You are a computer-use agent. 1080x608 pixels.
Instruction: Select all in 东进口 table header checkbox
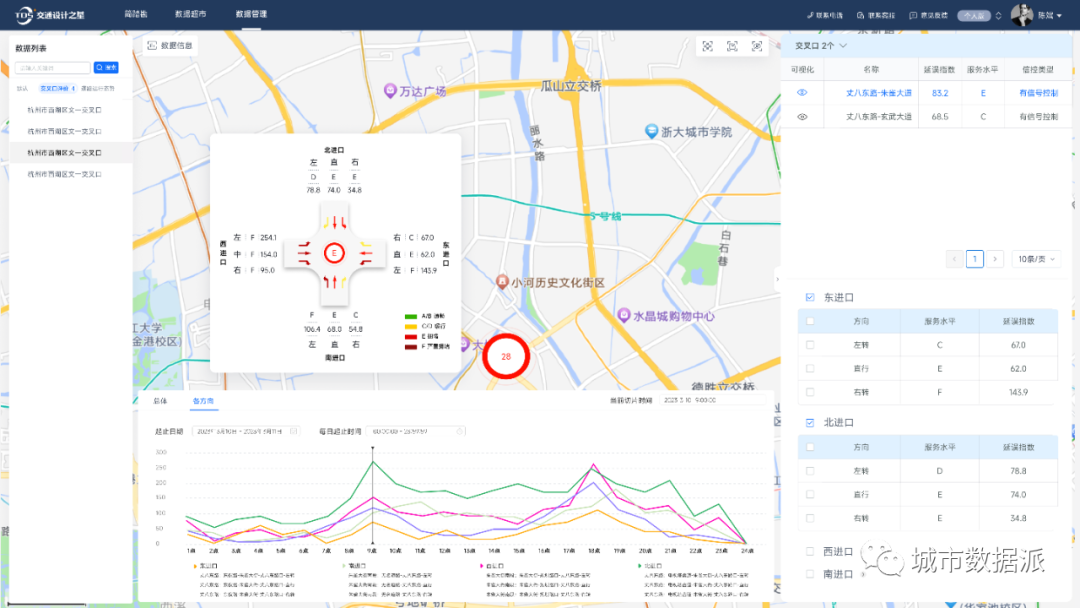point(810,321)
